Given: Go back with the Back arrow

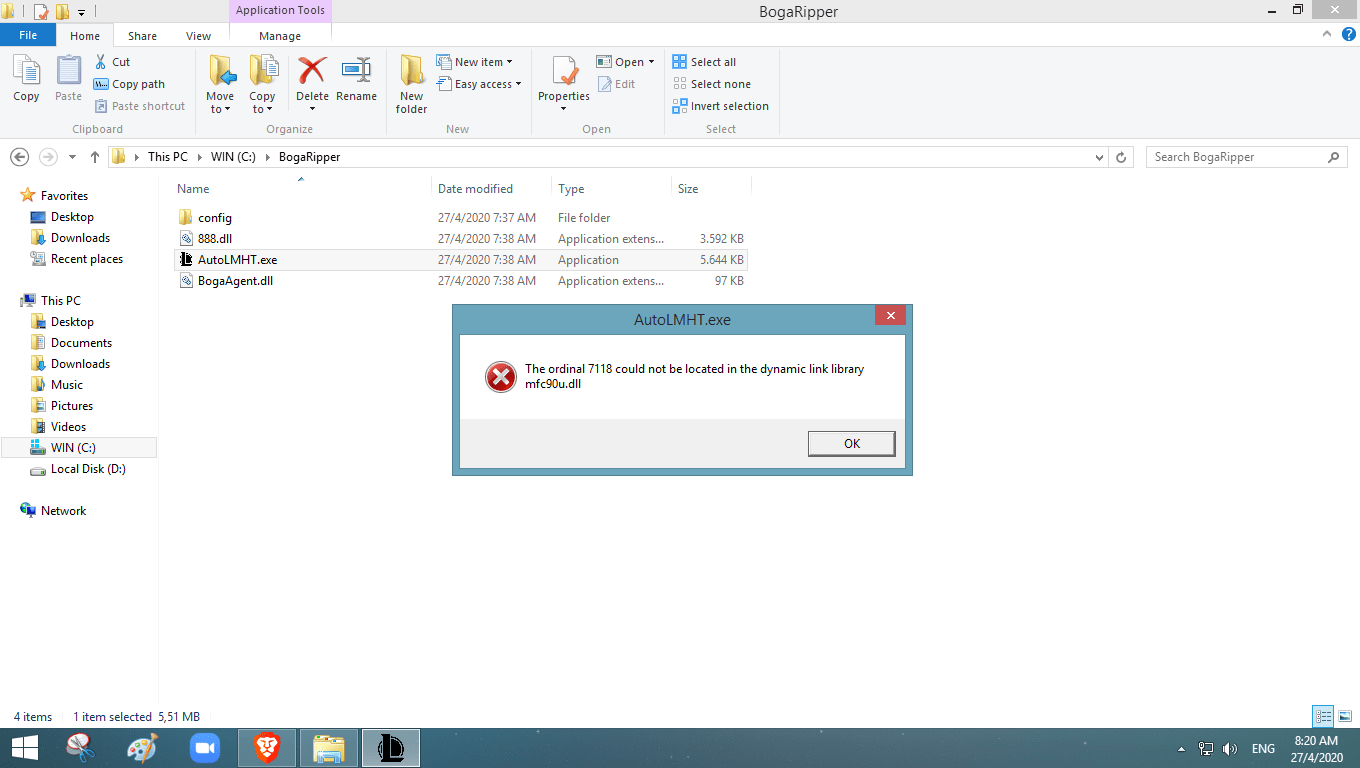Looking at the screenshot, I should [19, 157].
